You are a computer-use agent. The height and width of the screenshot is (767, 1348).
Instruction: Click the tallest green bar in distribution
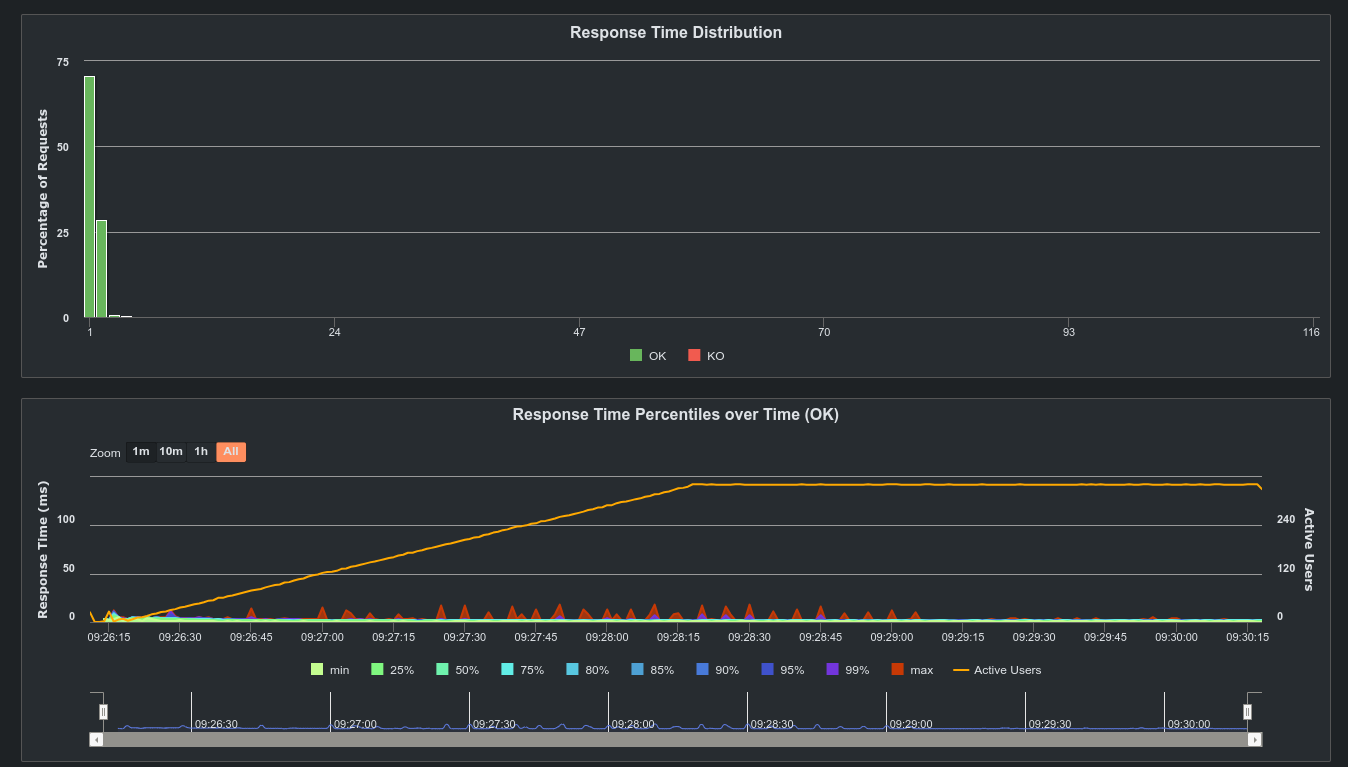89,197
